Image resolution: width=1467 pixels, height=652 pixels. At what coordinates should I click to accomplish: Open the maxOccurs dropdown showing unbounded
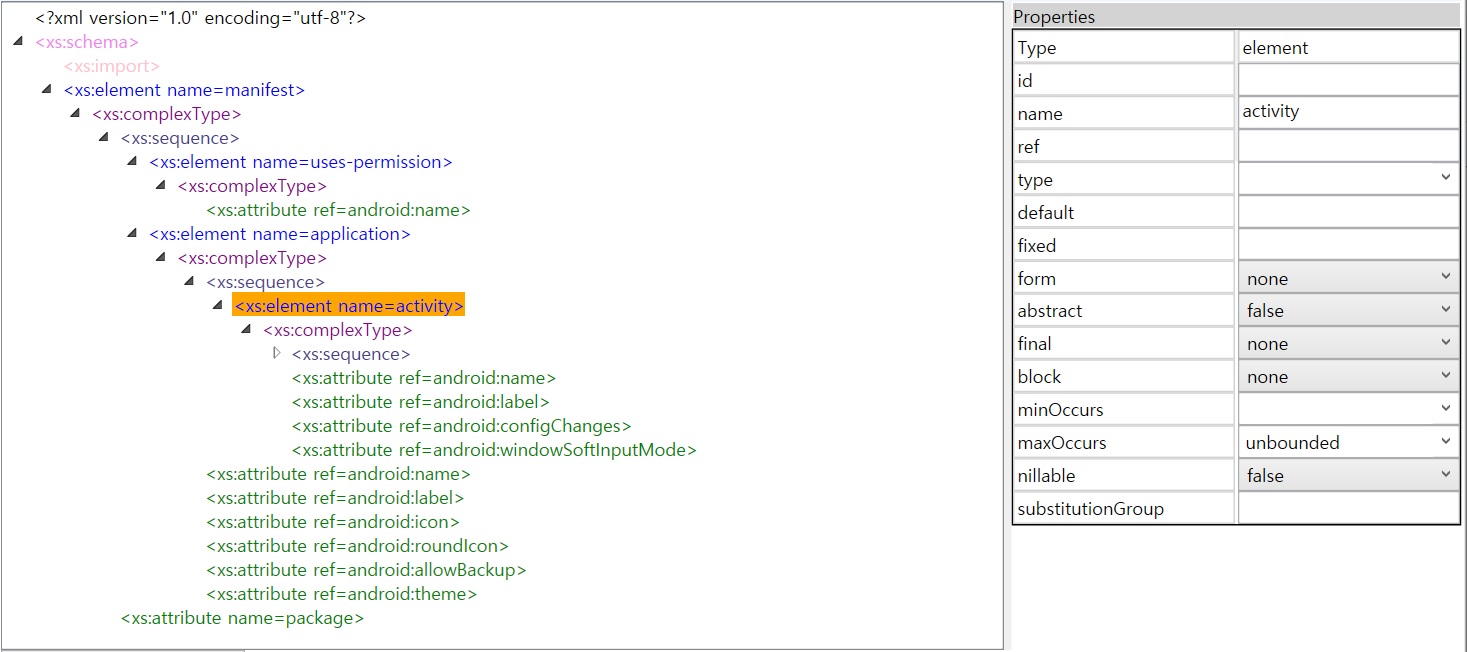coord(1349,442)
